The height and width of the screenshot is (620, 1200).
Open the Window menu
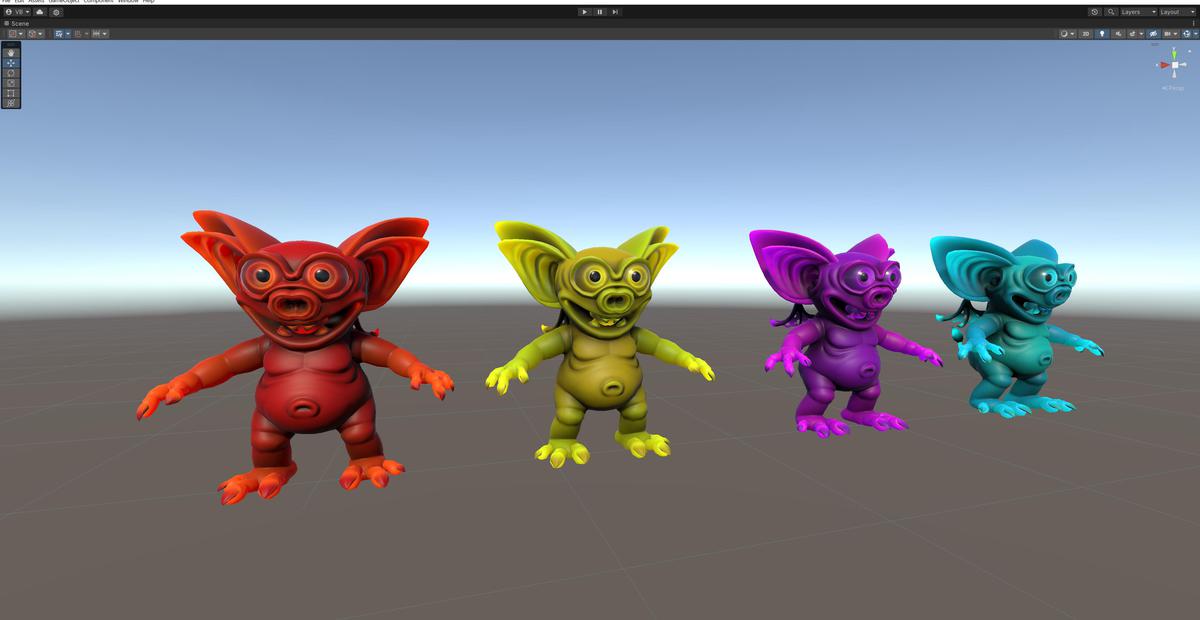pyautogui.click(x=129, y=1)
